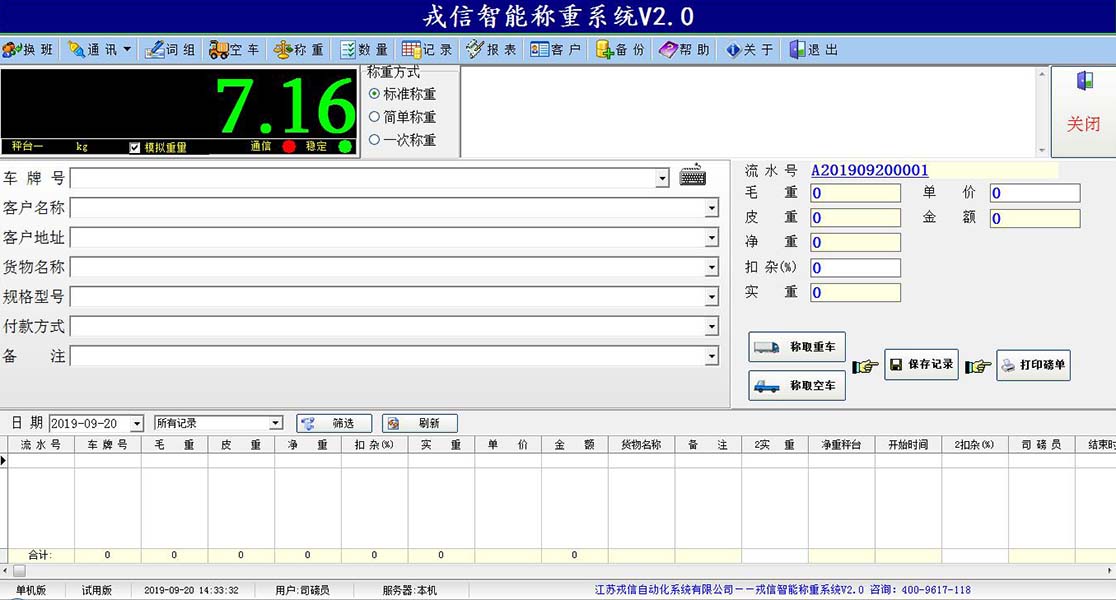Click the 备份 backup toolbar icon
Screen dimensions: 1116x600
point(604,50)
